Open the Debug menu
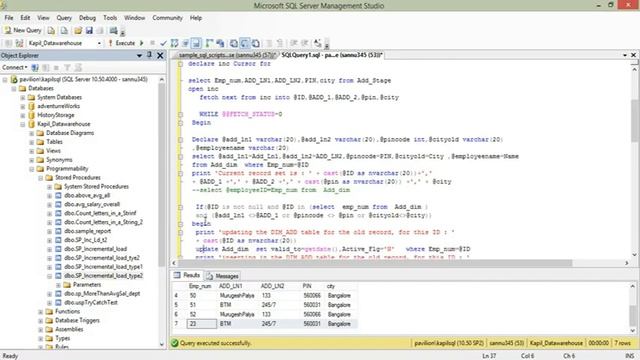 87,18
